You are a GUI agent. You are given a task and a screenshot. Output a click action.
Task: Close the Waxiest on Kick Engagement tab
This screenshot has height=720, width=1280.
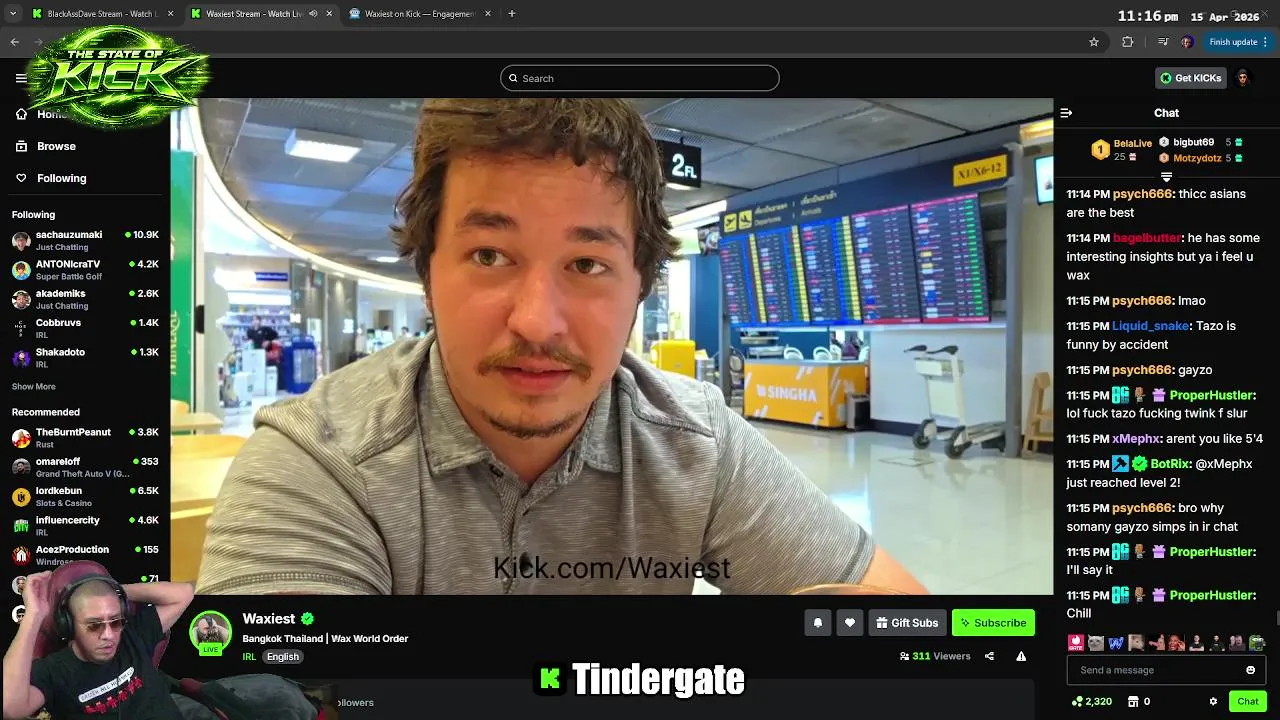(488, 14)
